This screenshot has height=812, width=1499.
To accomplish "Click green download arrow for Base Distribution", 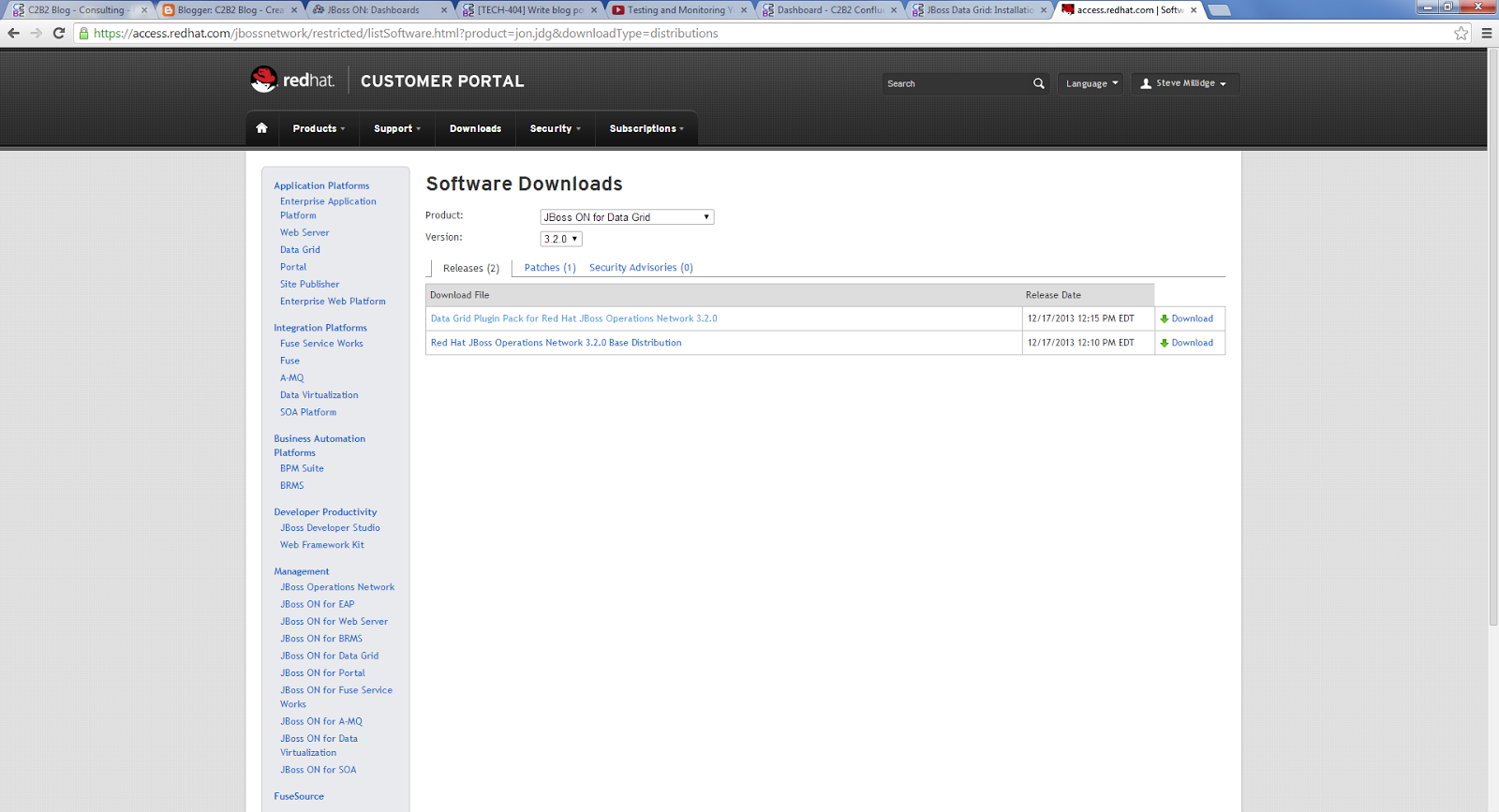I will [1165, 343].
